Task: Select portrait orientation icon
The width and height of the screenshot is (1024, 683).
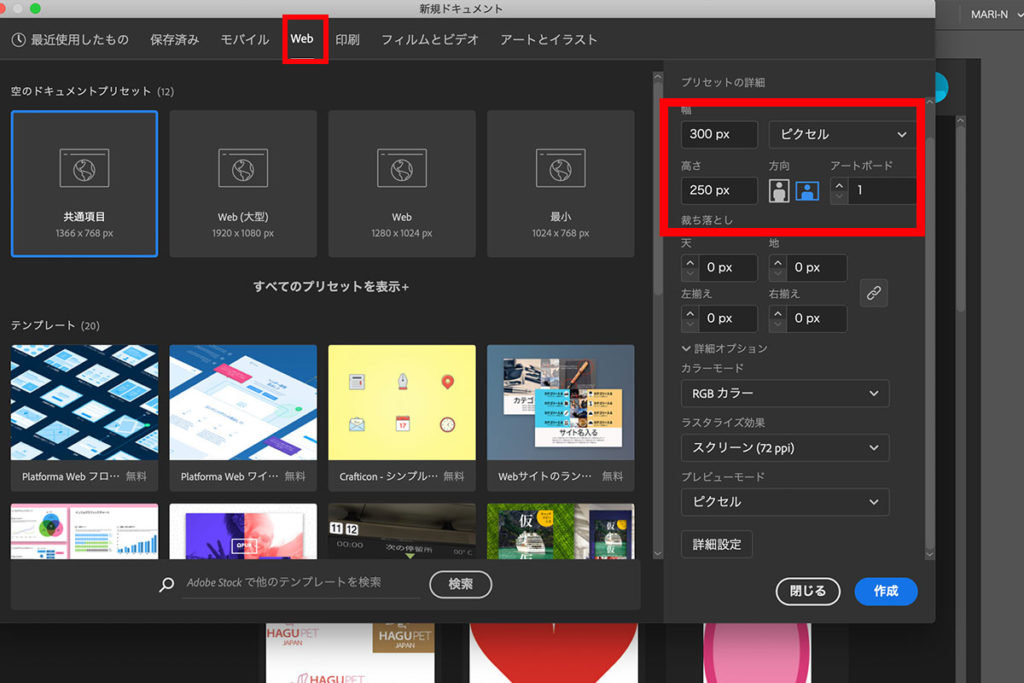Action: [x=779, y=190]
